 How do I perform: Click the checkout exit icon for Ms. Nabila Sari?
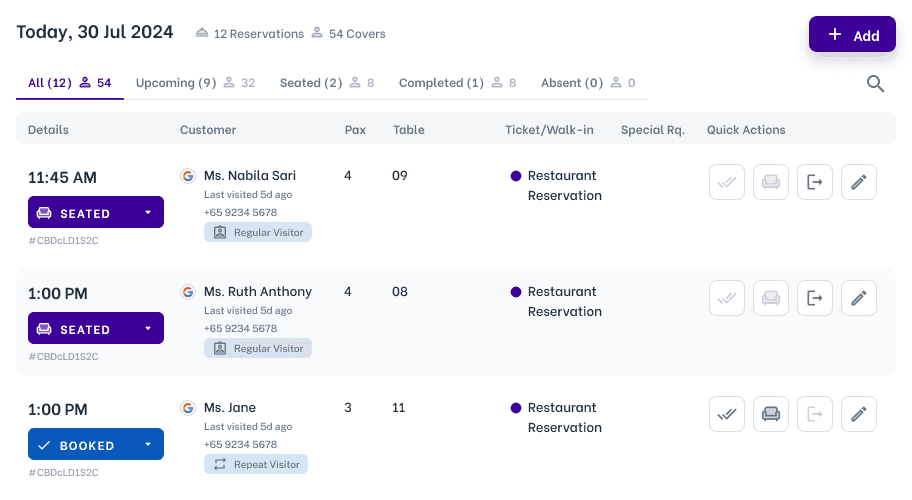pyautogui.click(x=814, y=182)
